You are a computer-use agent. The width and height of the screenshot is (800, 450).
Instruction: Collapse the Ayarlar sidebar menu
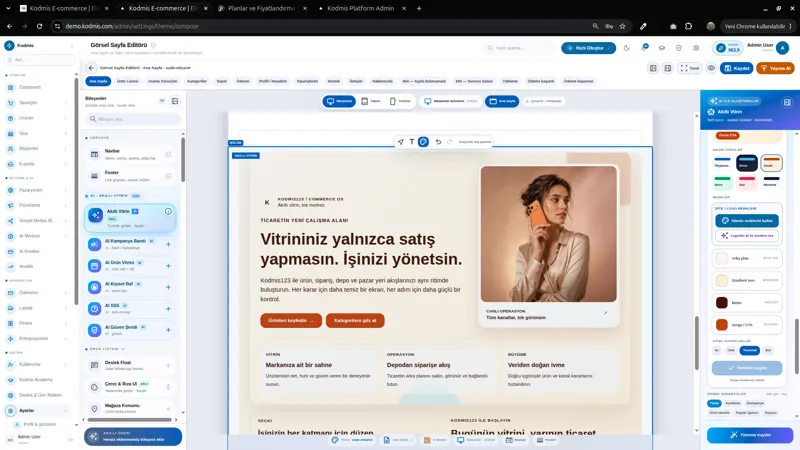[x=38, y=410]
